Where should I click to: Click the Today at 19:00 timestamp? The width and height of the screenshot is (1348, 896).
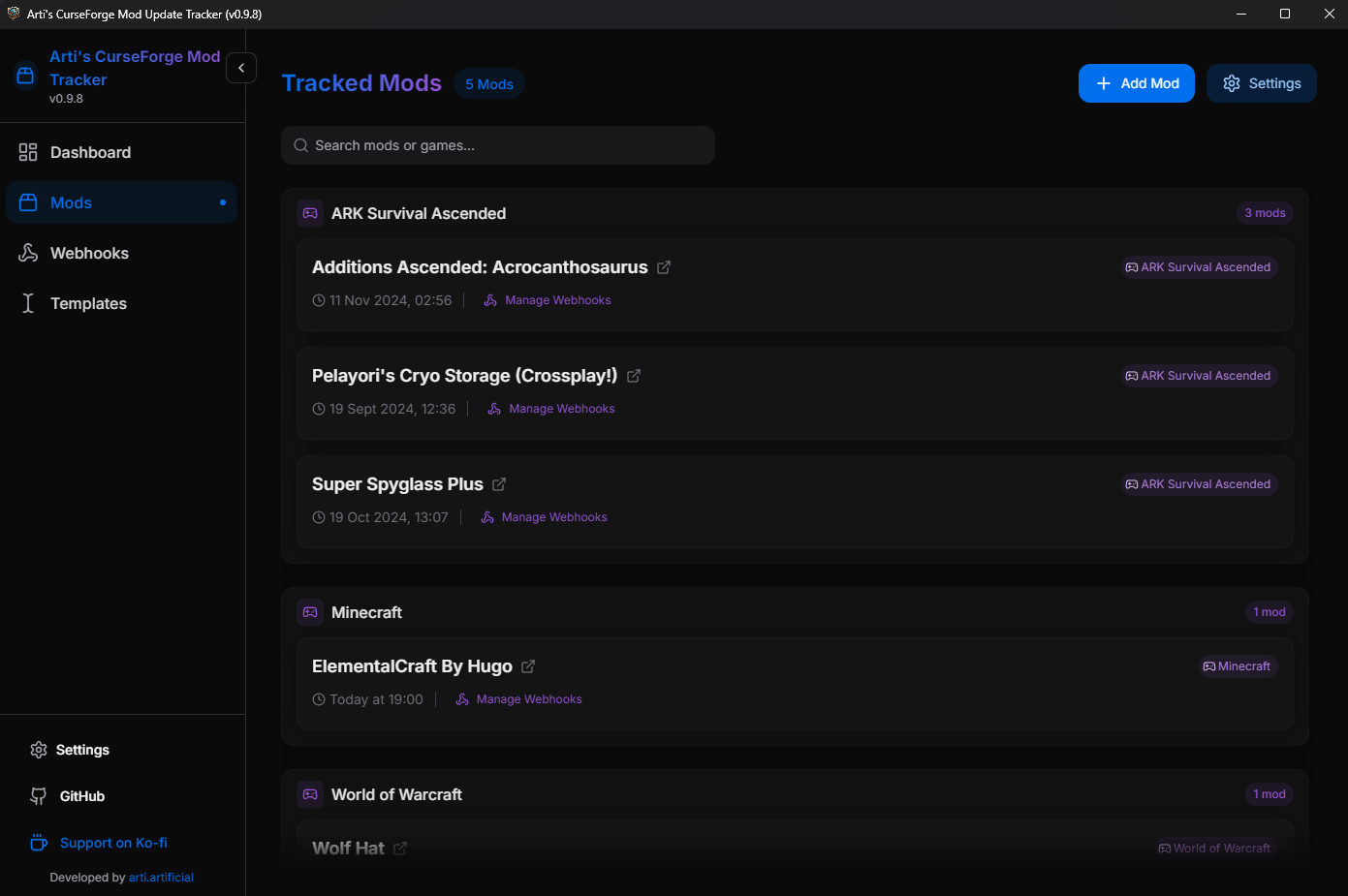click(367, 699)
